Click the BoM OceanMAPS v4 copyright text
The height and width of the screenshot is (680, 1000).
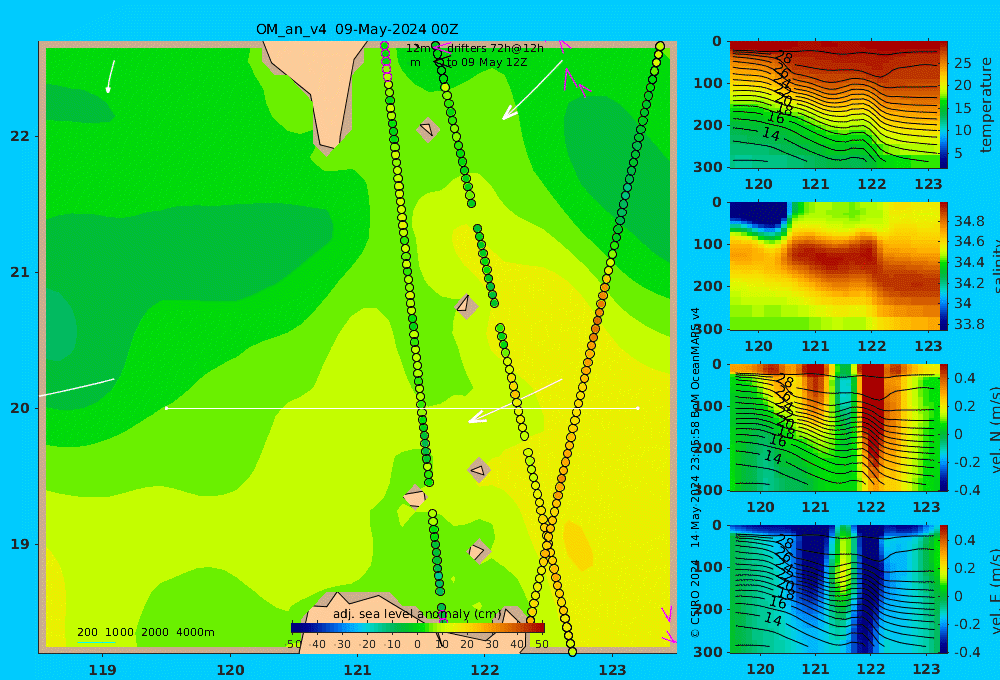click(x=695, y=472)
